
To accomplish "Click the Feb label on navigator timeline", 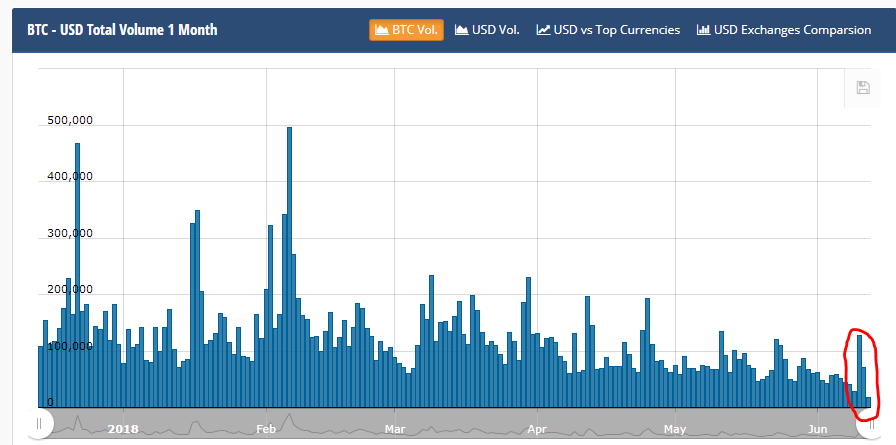I will 266,428.
